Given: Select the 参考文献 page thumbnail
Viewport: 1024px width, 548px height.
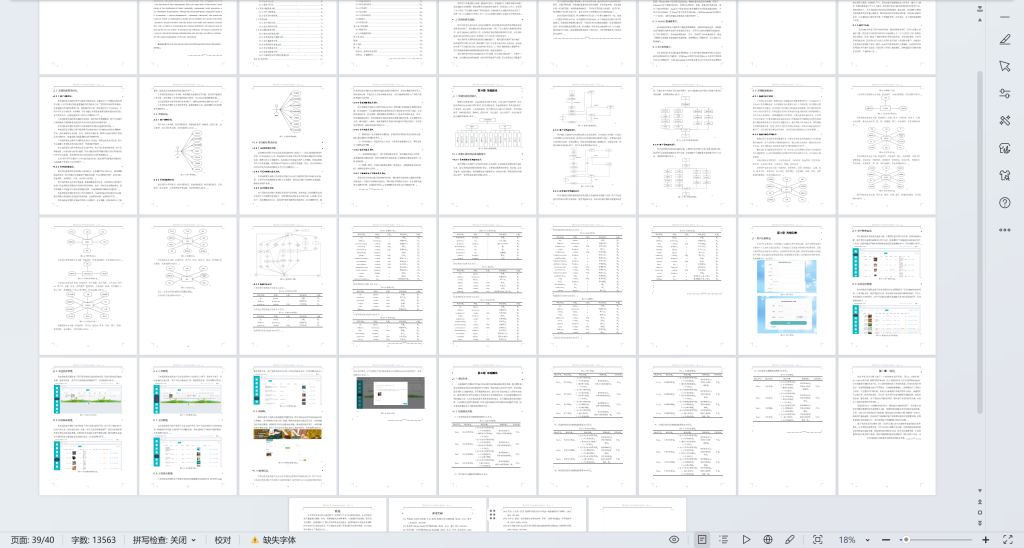Looking at the screenshot, I should tap(437, 515).
